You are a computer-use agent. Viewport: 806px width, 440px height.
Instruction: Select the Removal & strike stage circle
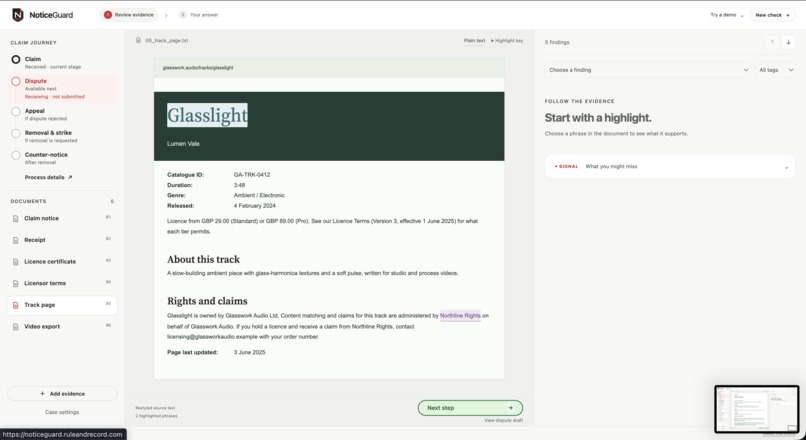[x=16, y=133]
